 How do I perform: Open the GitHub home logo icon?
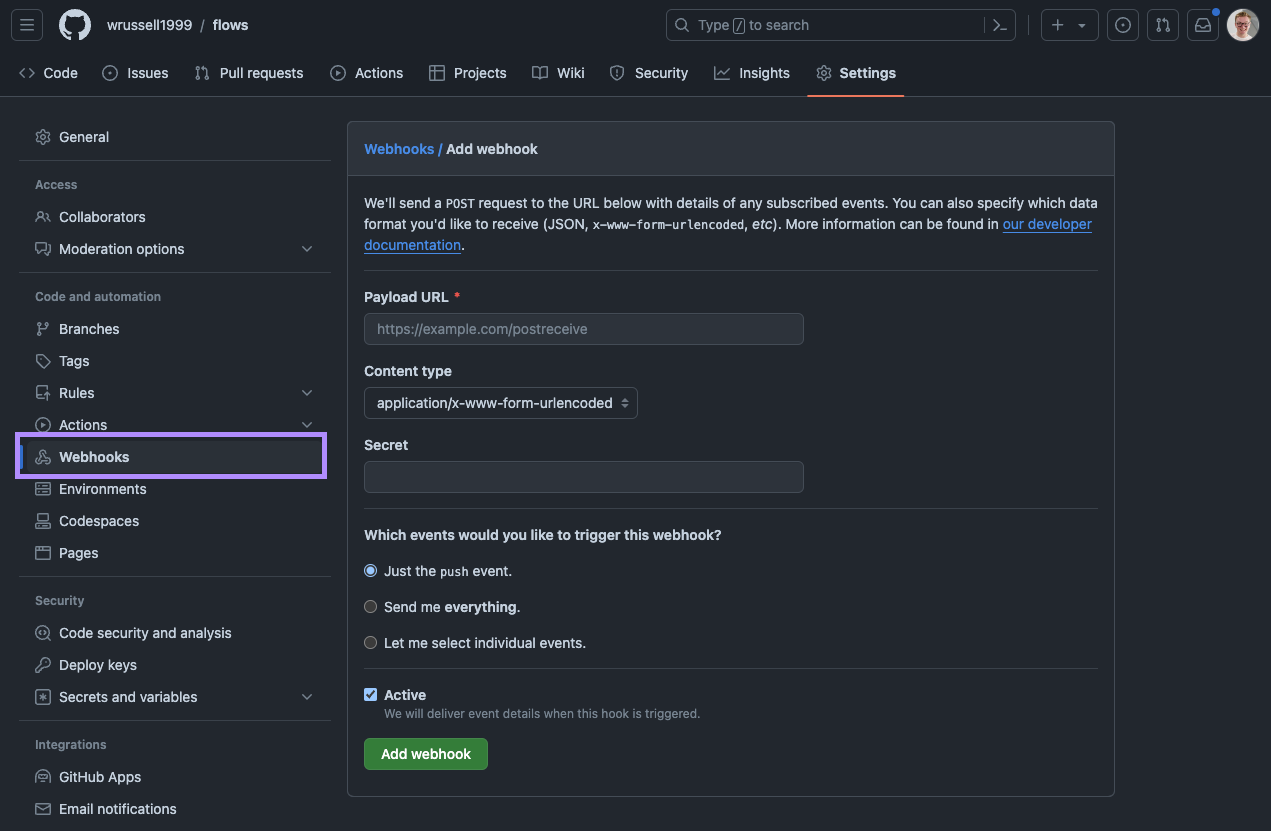74,24
